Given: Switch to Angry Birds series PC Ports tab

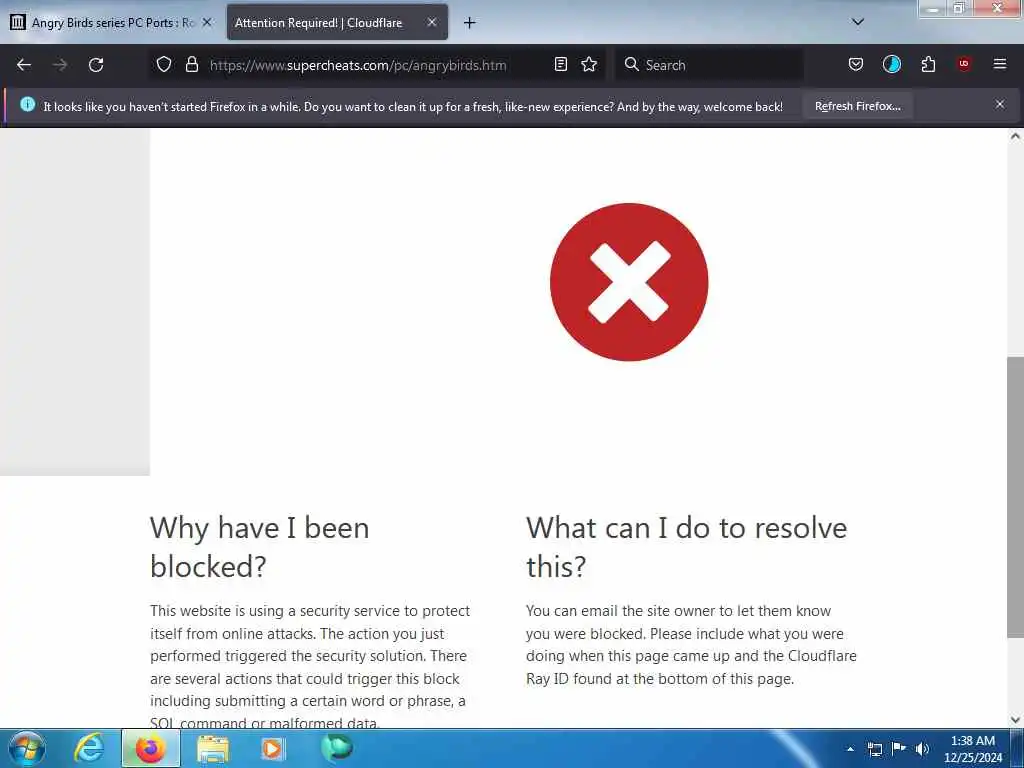Looking at the screenshot, I should coord(112,23).
